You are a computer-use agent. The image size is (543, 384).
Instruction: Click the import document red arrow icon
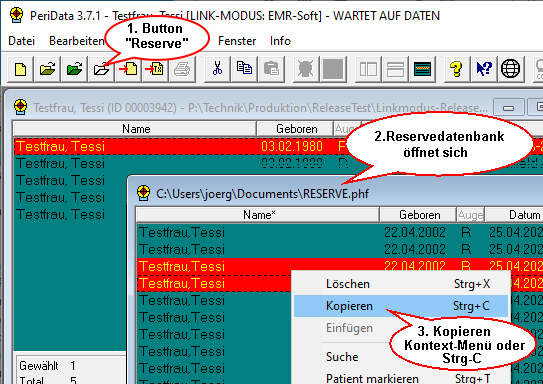[x=128, y=69]
